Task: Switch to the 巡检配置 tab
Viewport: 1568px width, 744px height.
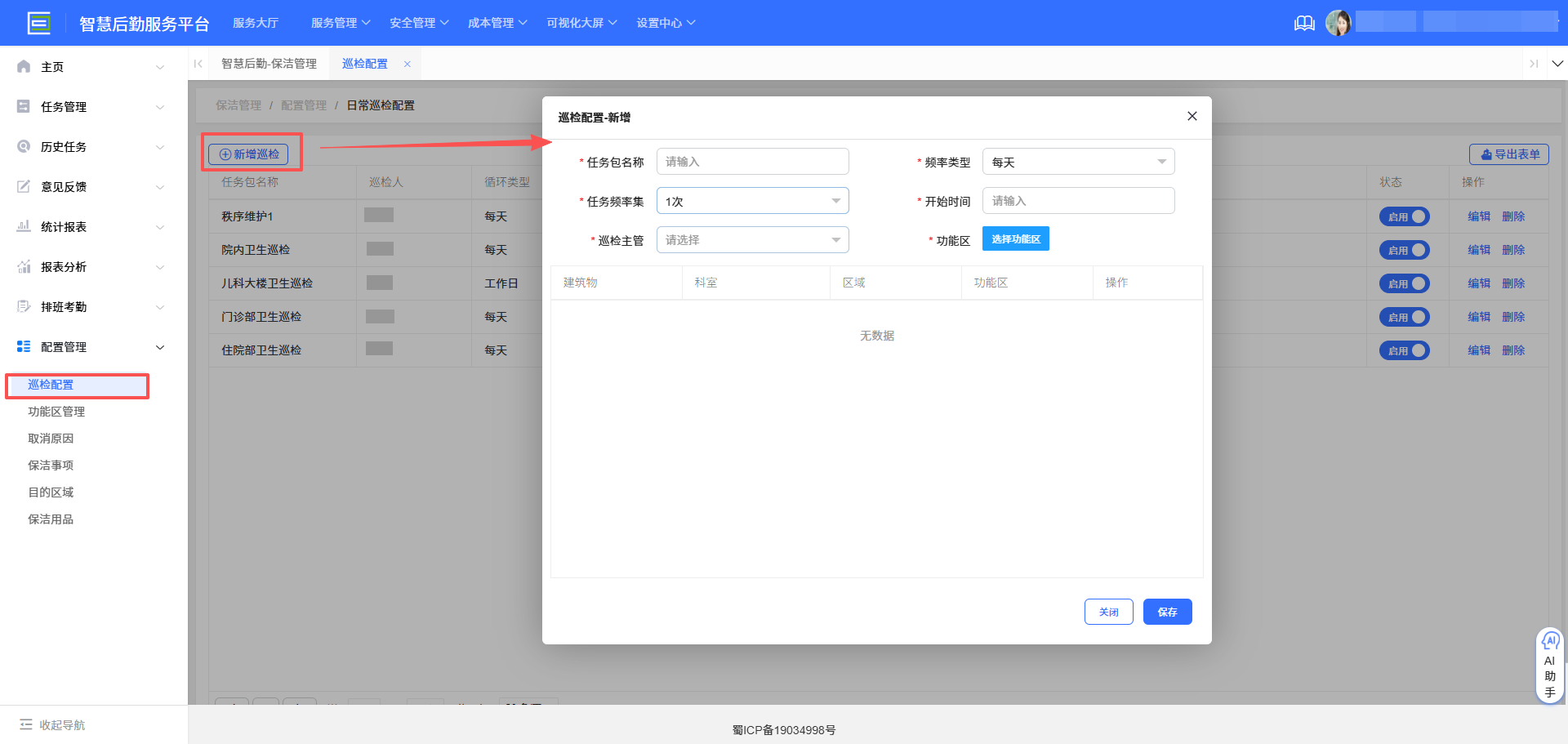Action: [365, 63]
